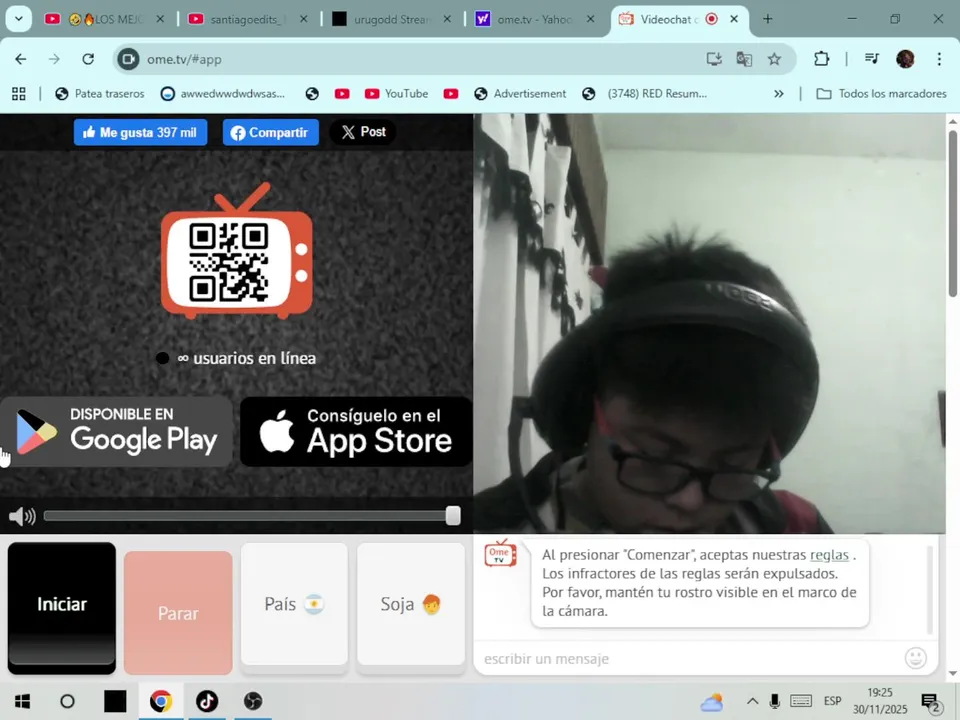
Task: Go back to previous page
Action: tap(21, 59)
